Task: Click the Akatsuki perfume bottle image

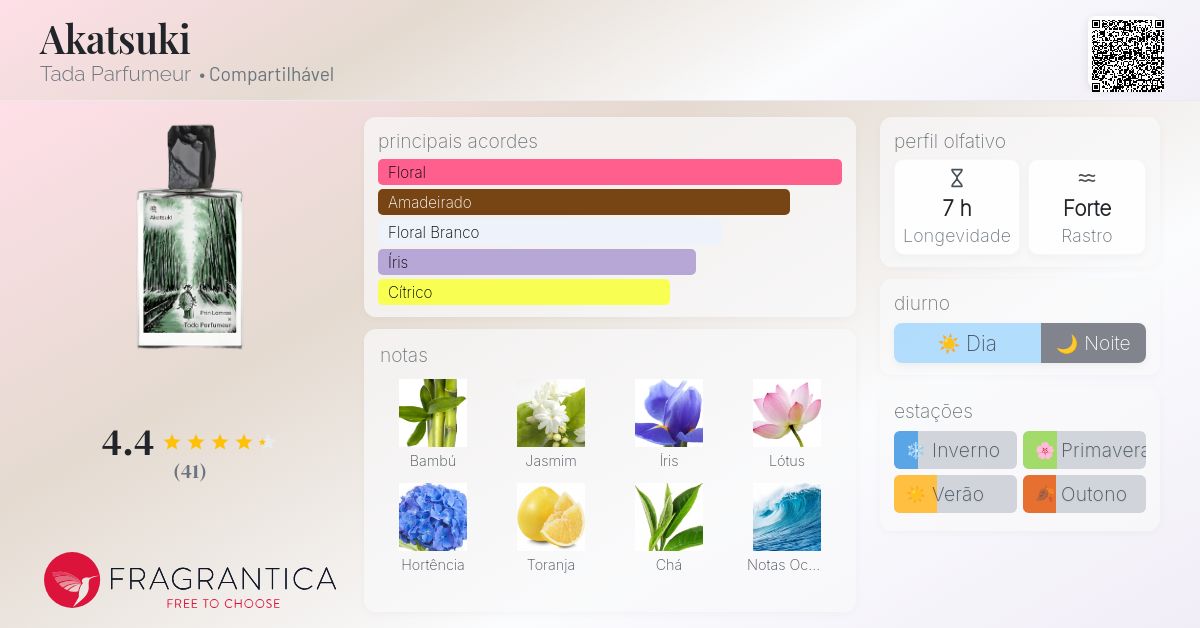Action: [x=190, y=237]
